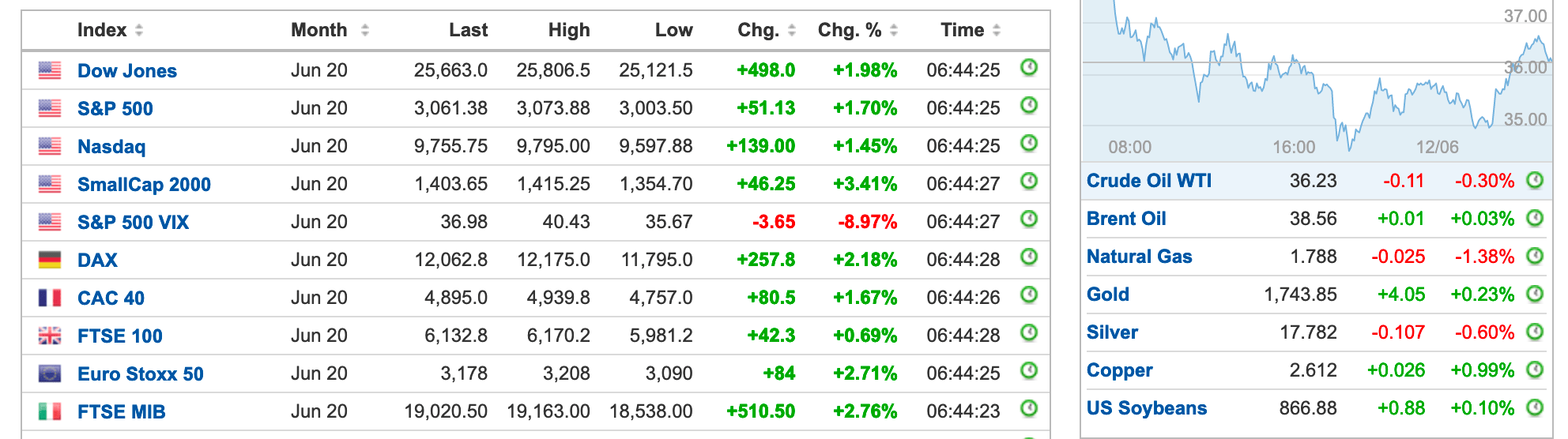
Task: Open the DAX index link
Action: [x=97, y=261]
